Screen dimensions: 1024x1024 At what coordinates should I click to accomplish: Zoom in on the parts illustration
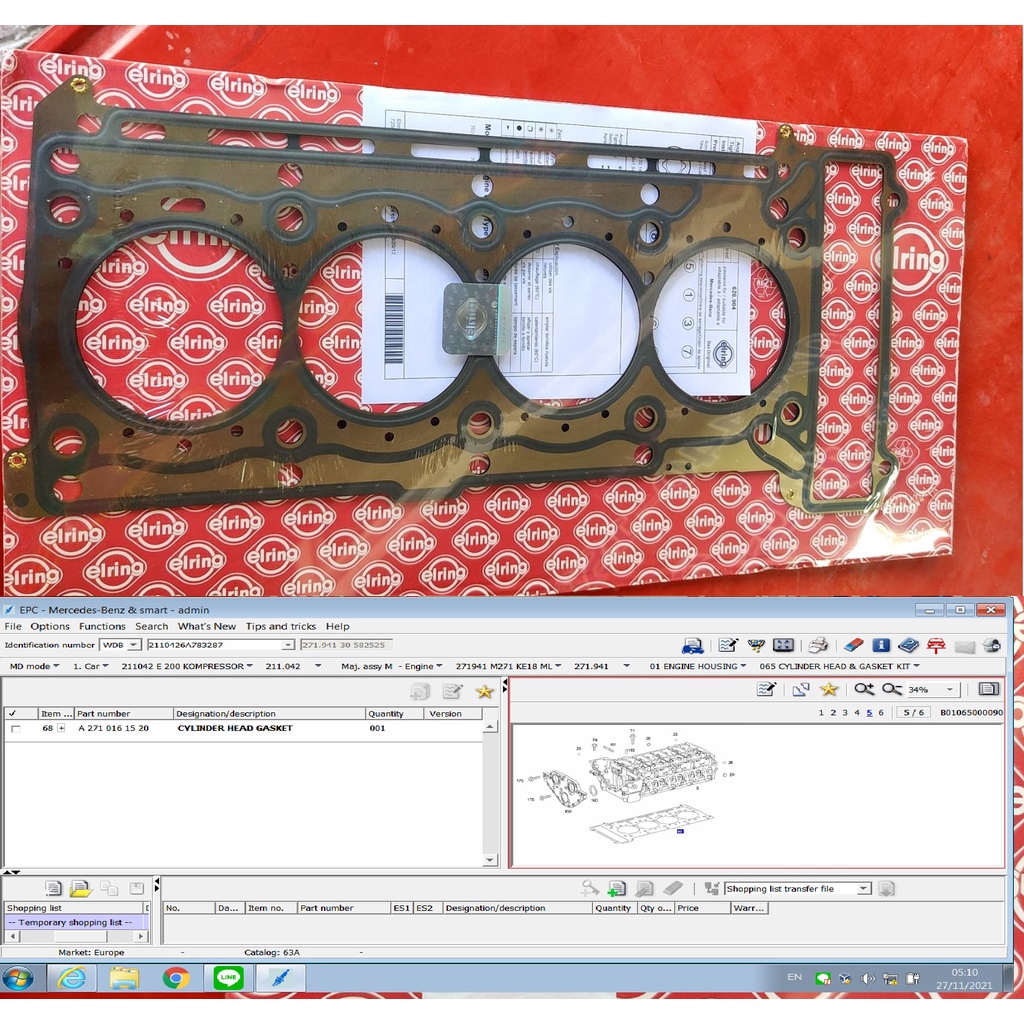click(x=864, y=689)
